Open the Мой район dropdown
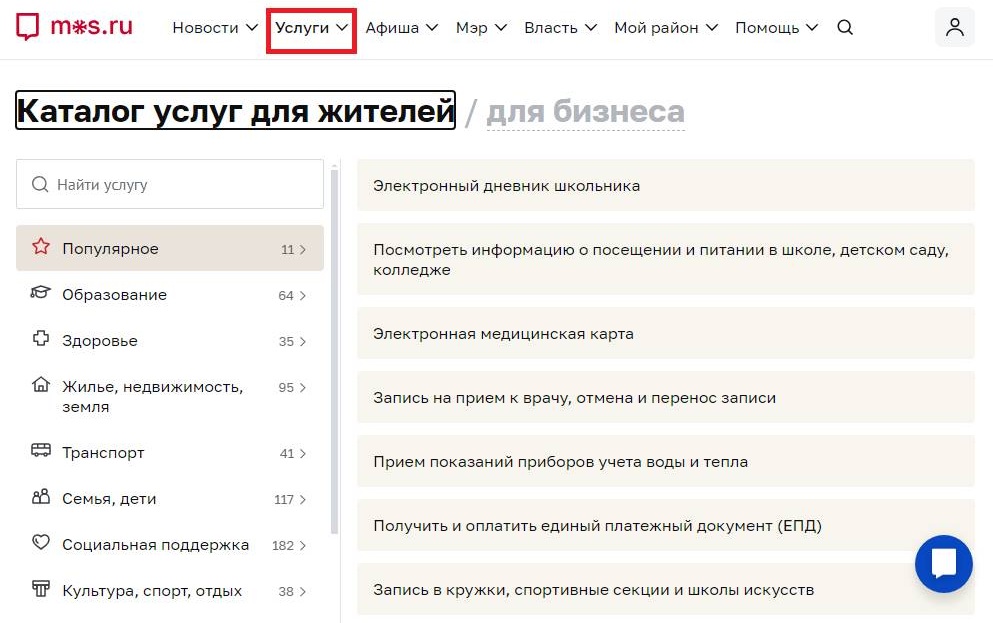 (x=657, y=28)
